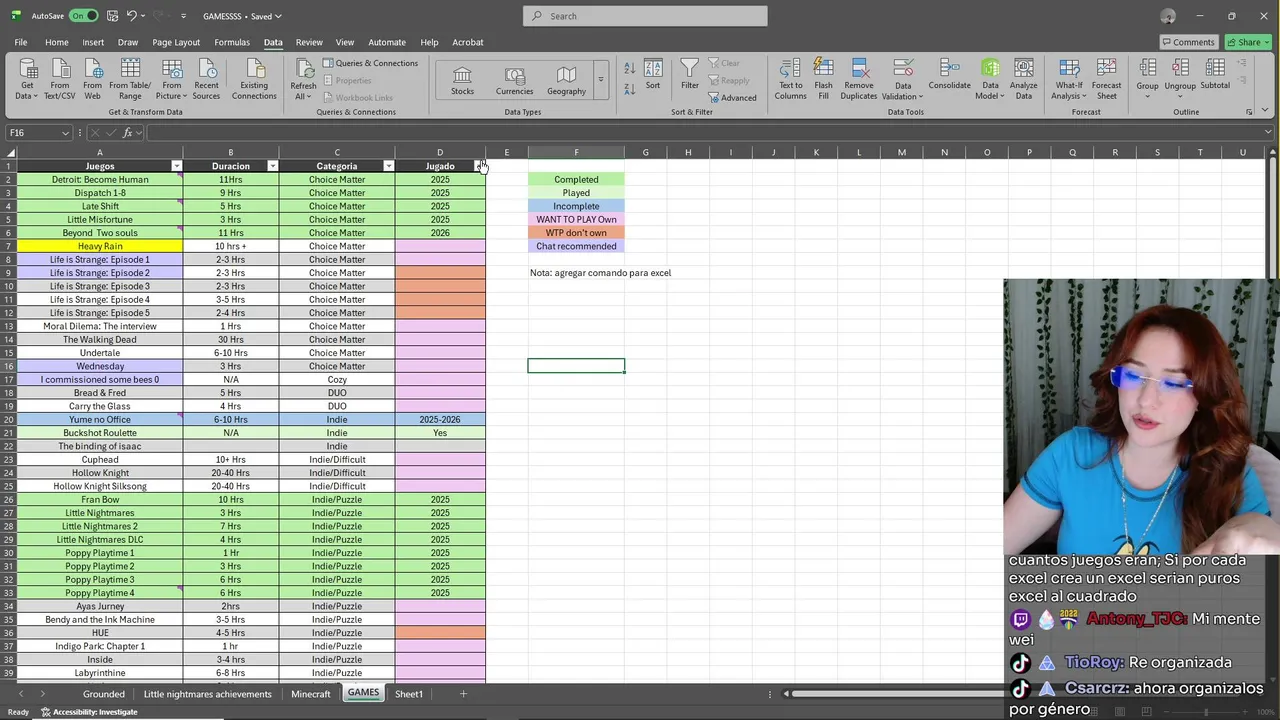The image size is (1280, 720).
Task: Open the From Picture option
Action: click(x=172, y=79)
